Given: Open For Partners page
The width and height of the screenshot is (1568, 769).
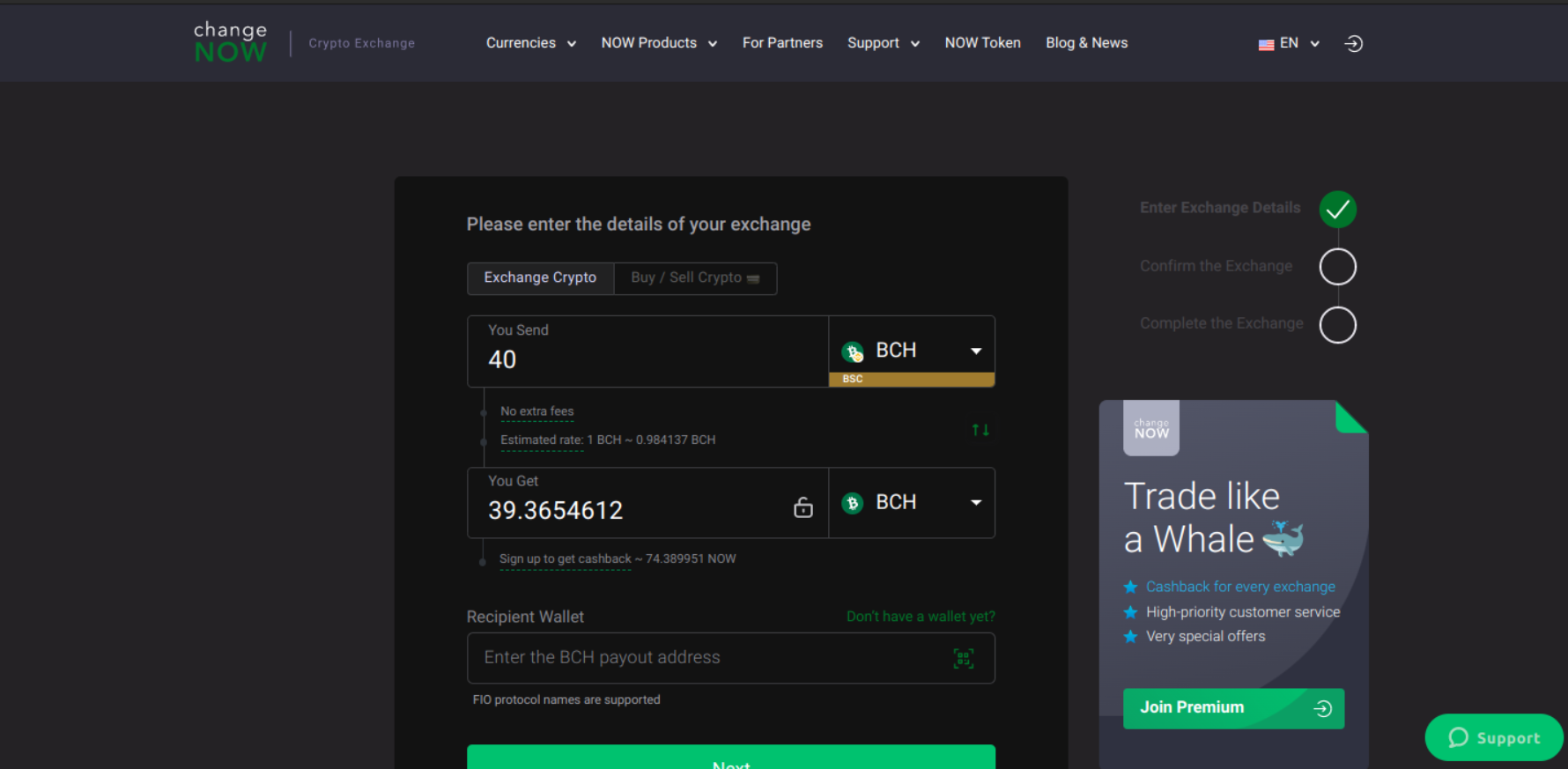Looking at the screenshot, I should click(782, 43).
